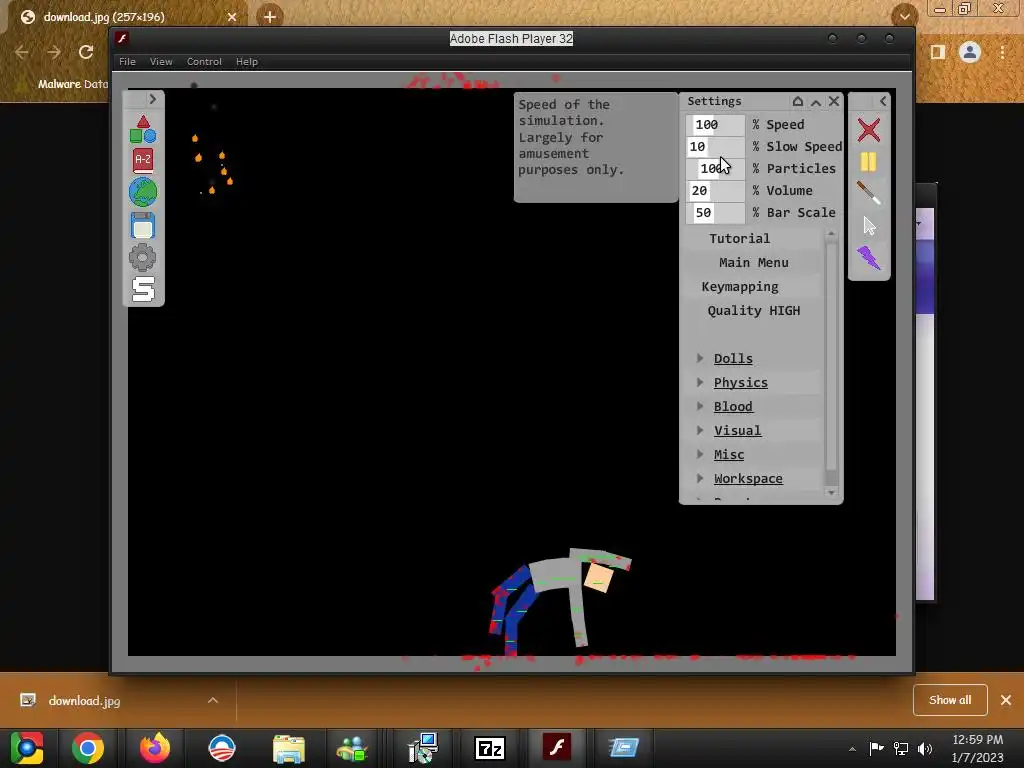Close the download.jpg browser tab
This screenshot has width=1024, height=768.
click(232, 17)
